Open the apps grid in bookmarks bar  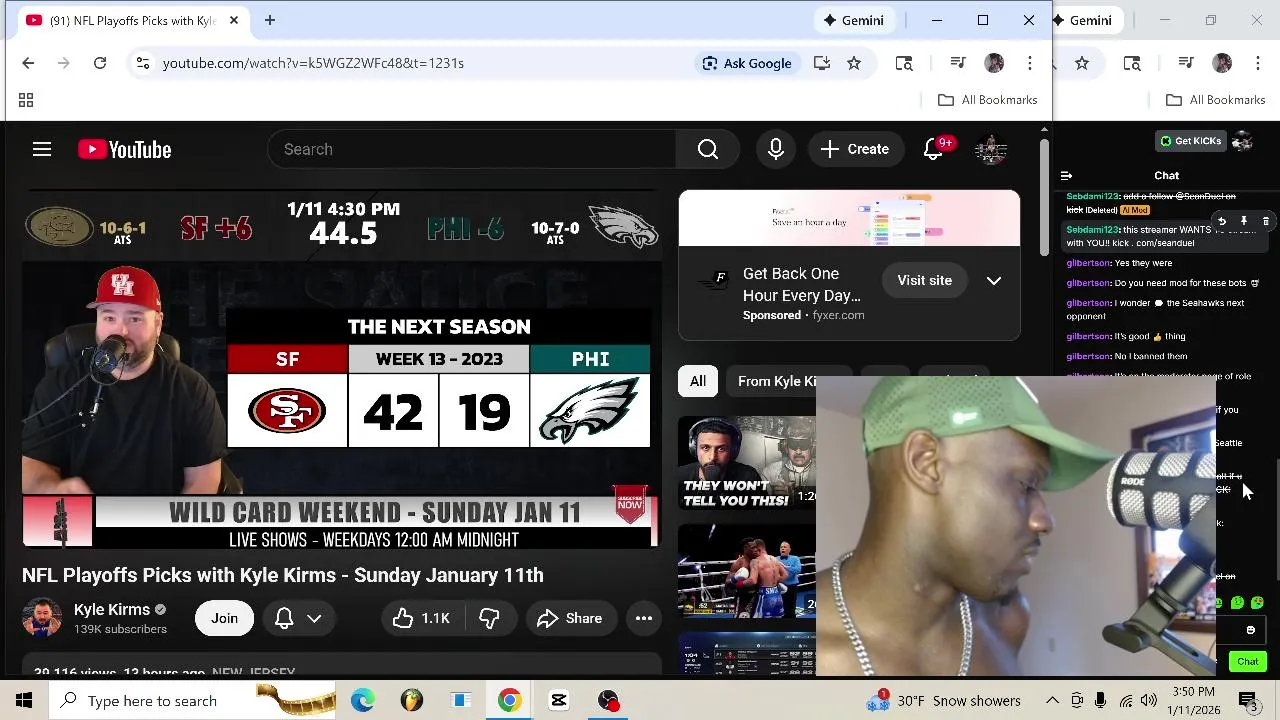pos(26,100)
